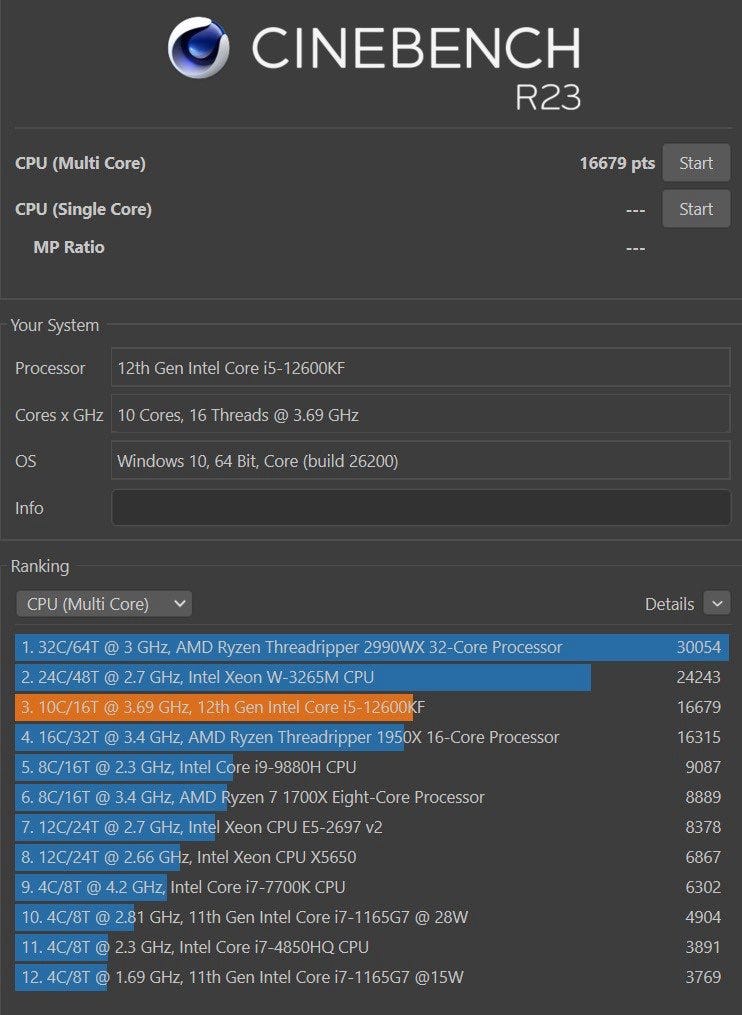Viewport: 742px width, 1015px height.
Task: Click the Ranking section heading
Action: pos(40,566)
